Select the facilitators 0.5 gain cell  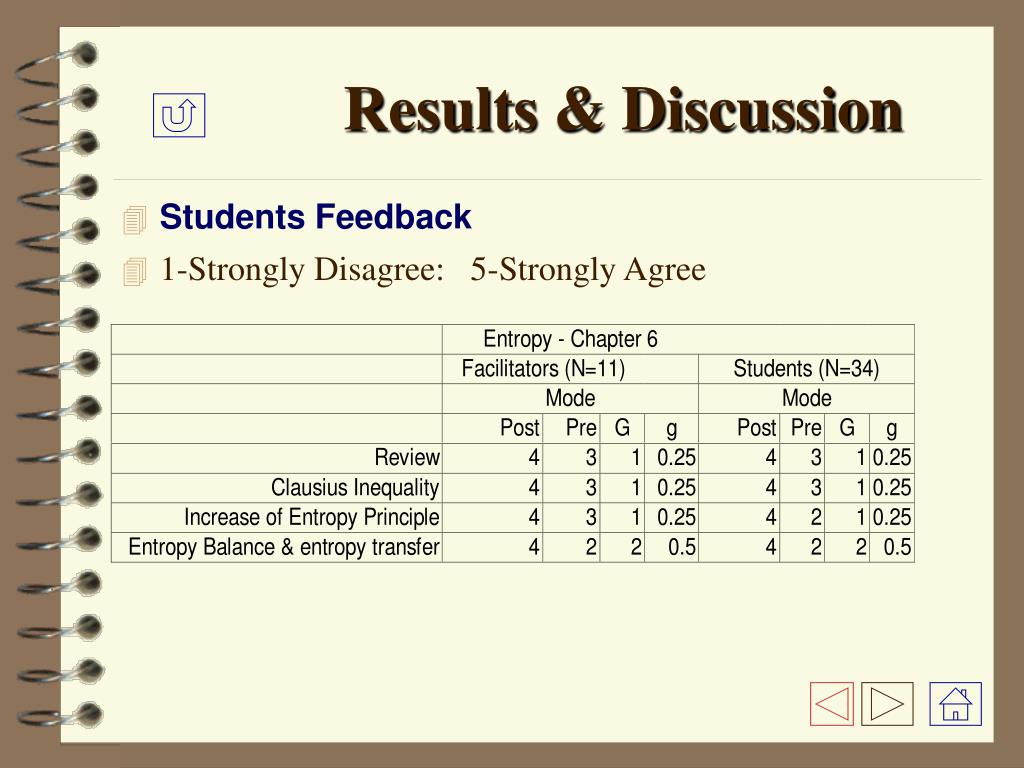pos(682,547)
